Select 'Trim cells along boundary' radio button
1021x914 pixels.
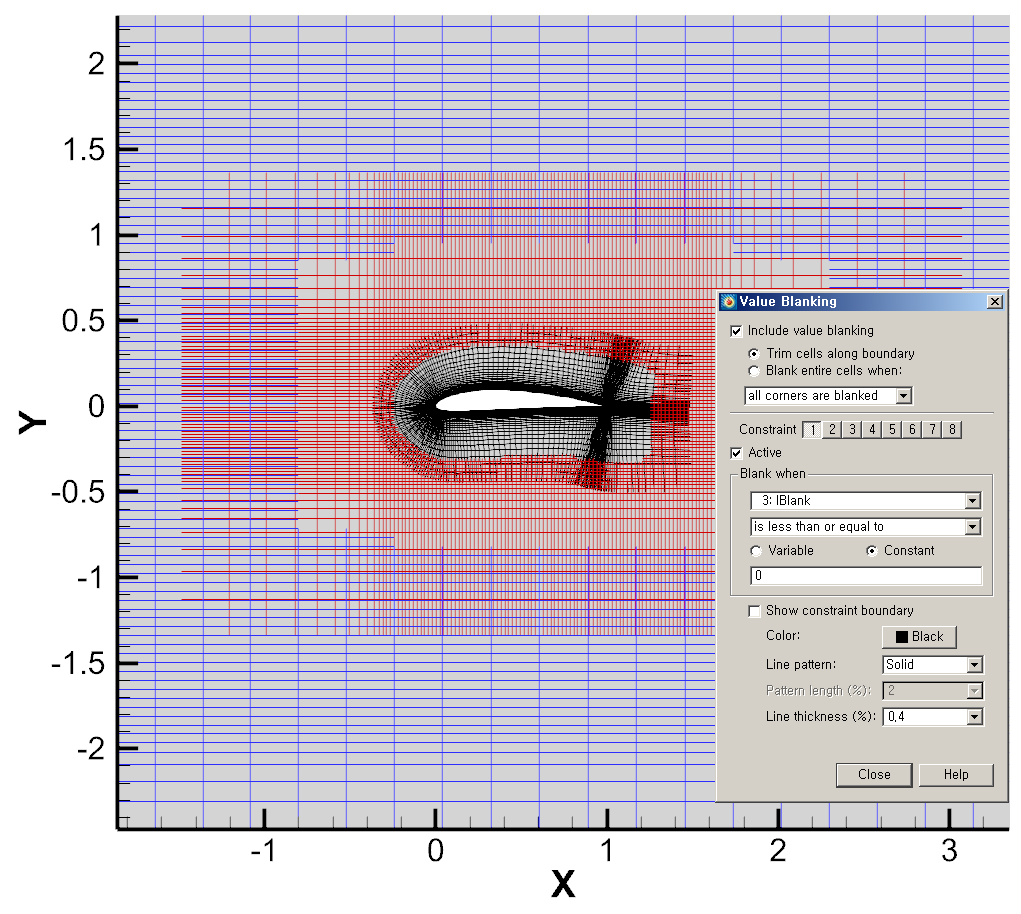pos(755,353)
